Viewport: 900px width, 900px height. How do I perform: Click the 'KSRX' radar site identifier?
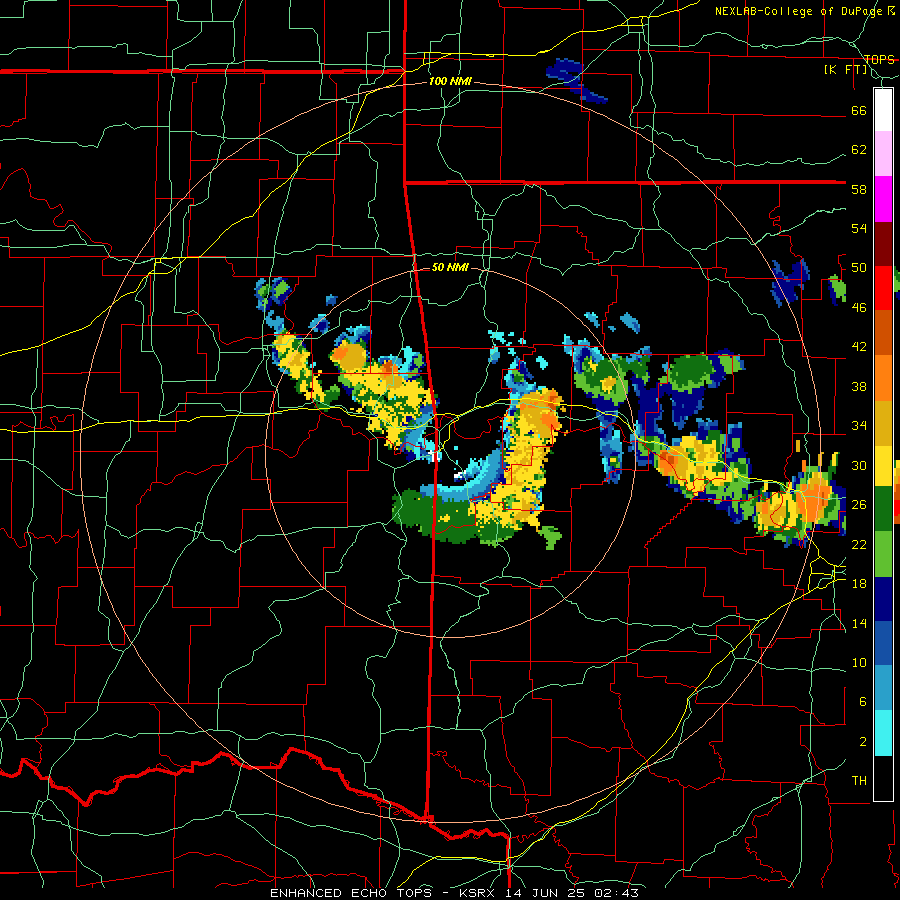[x=480, y=893]
